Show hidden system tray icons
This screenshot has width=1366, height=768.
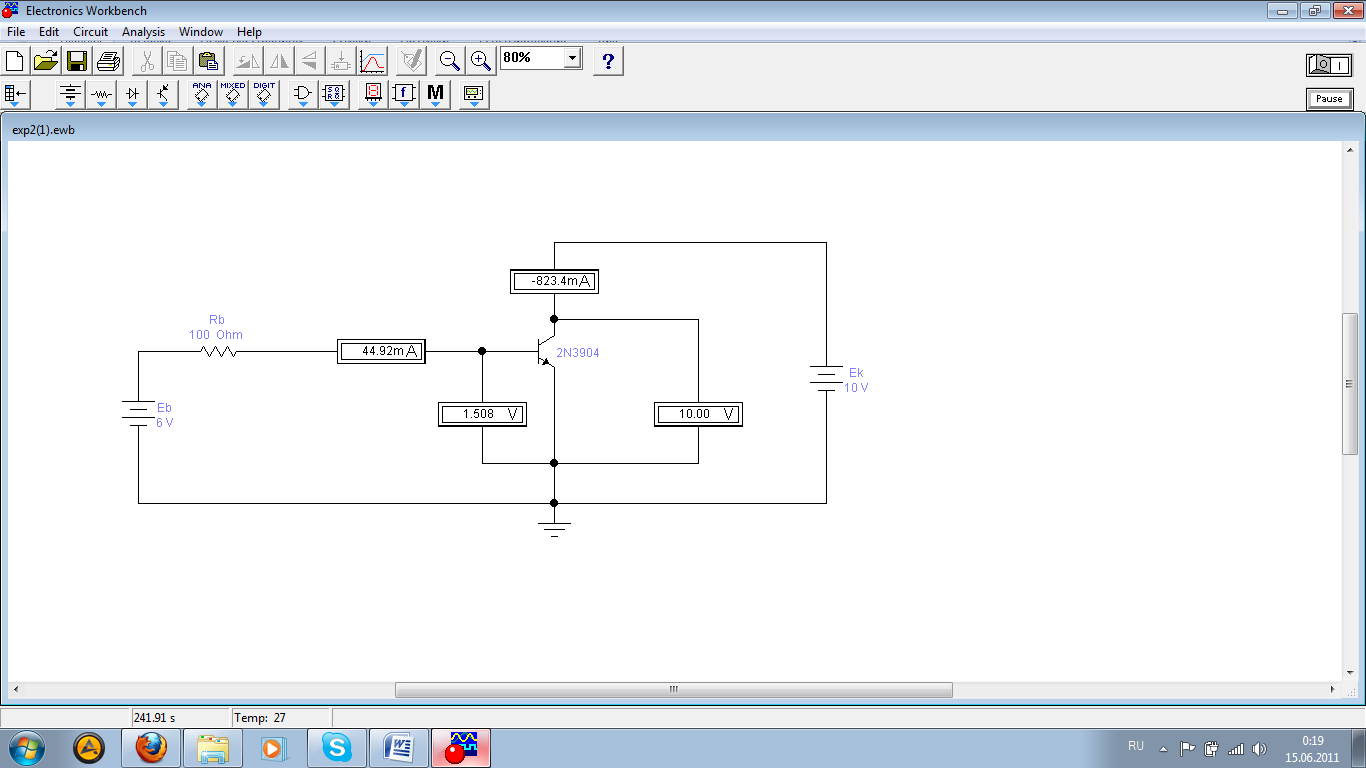[1163, 748]
